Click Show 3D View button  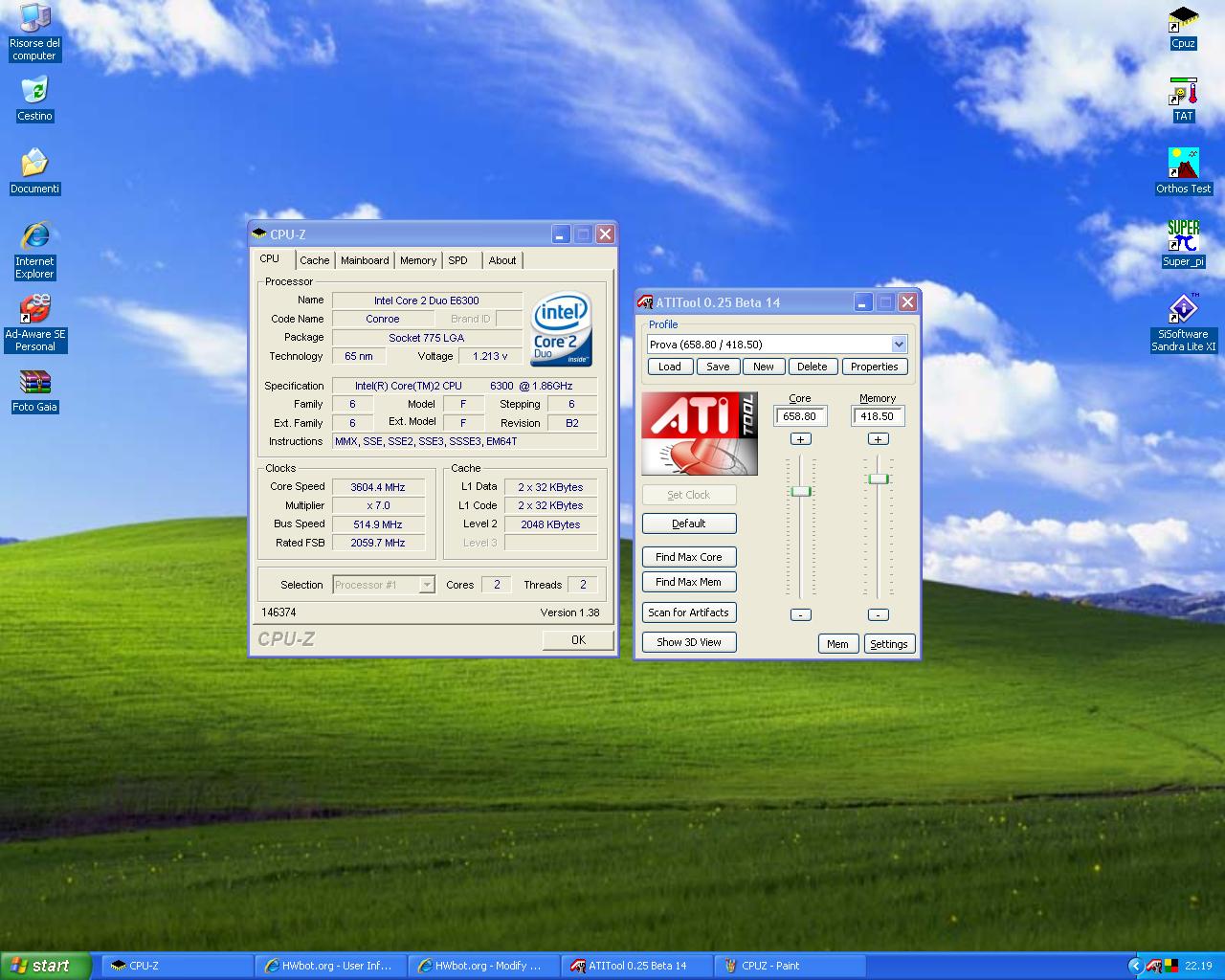(x=689, y=642)
